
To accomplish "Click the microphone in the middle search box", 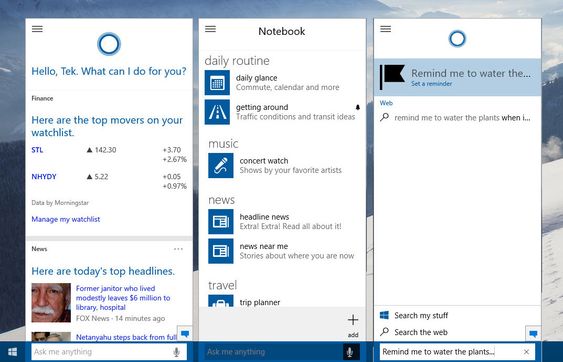I will [x=350, y=352].
